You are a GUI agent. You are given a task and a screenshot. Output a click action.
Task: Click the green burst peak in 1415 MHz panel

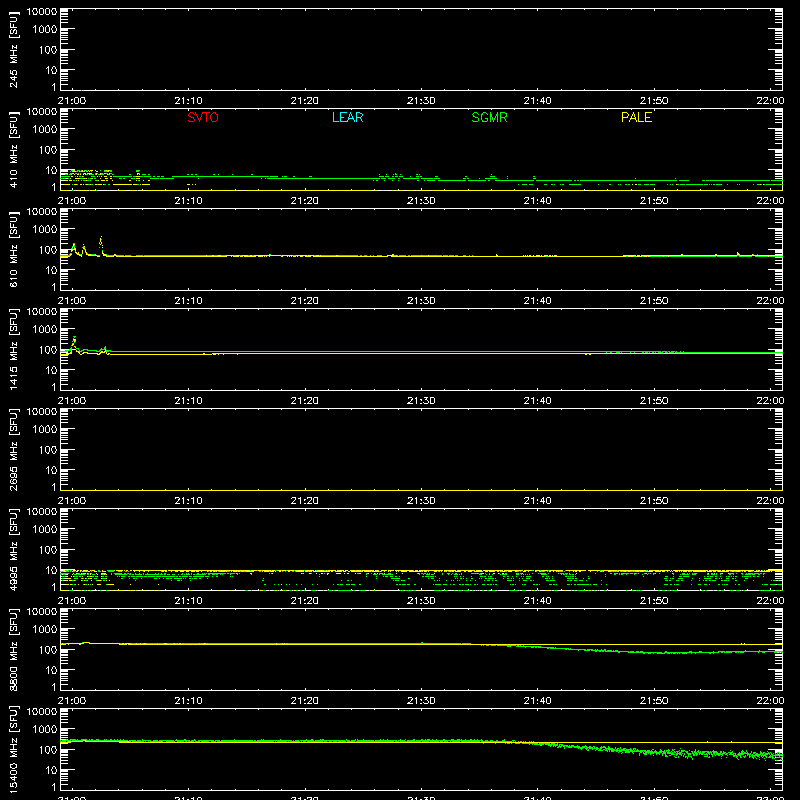74,341
